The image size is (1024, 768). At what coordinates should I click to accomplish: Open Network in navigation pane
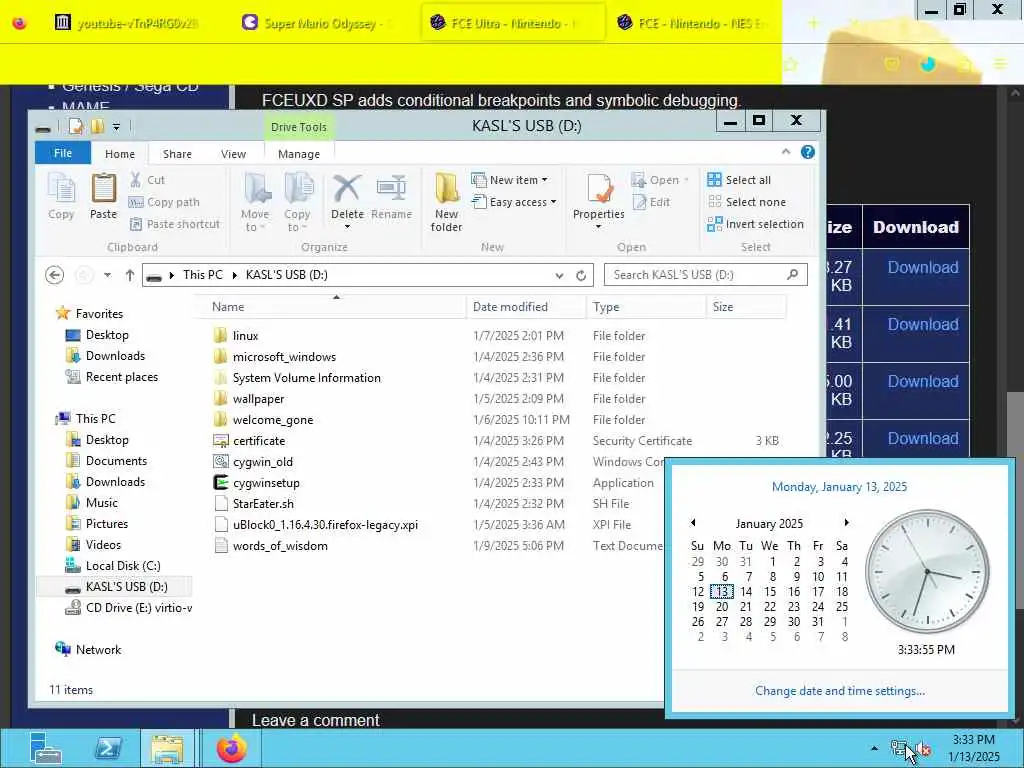click(98, 650)
